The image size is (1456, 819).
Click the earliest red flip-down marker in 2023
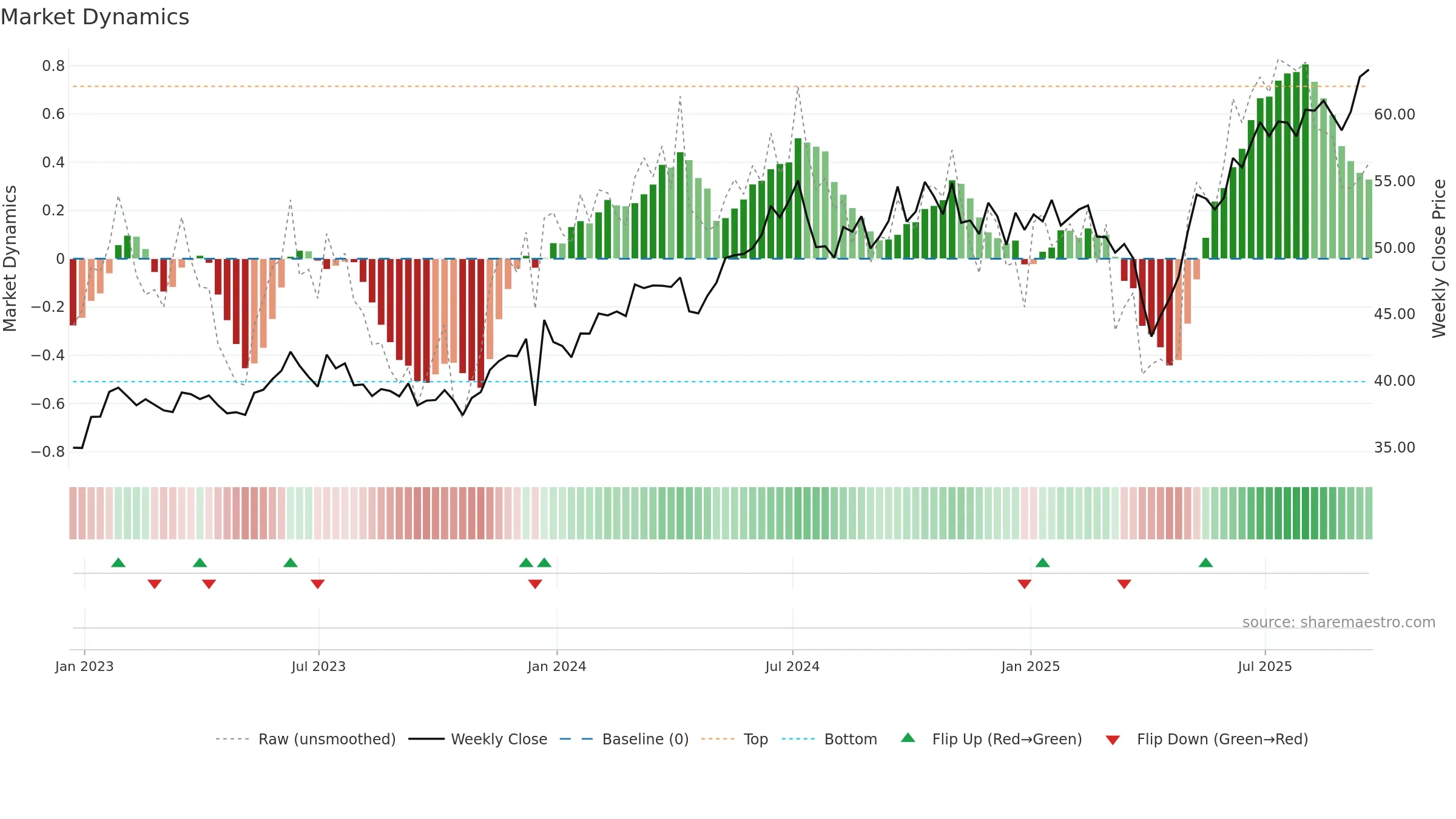pyautogui.click(x=155, y=584)
